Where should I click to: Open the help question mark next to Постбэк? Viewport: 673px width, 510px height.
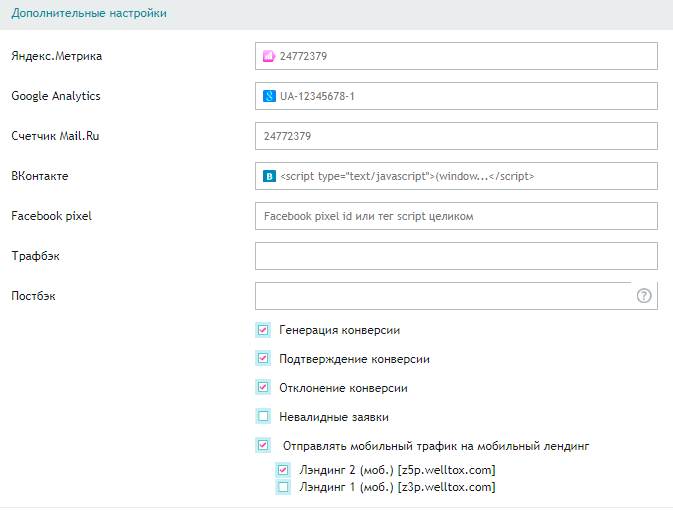tap(644, 296)
